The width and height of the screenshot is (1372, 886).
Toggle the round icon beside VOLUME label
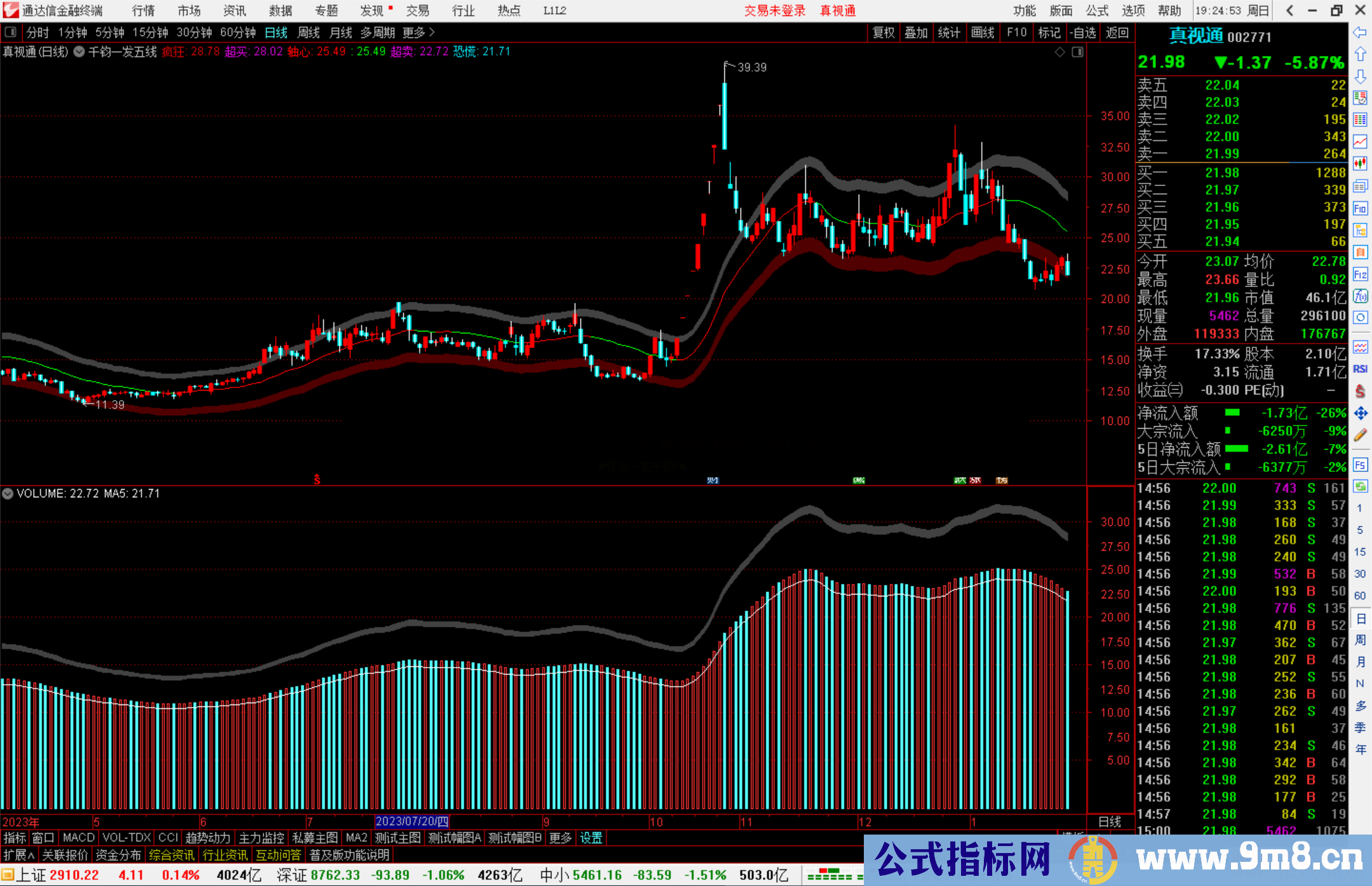[8, 493]
